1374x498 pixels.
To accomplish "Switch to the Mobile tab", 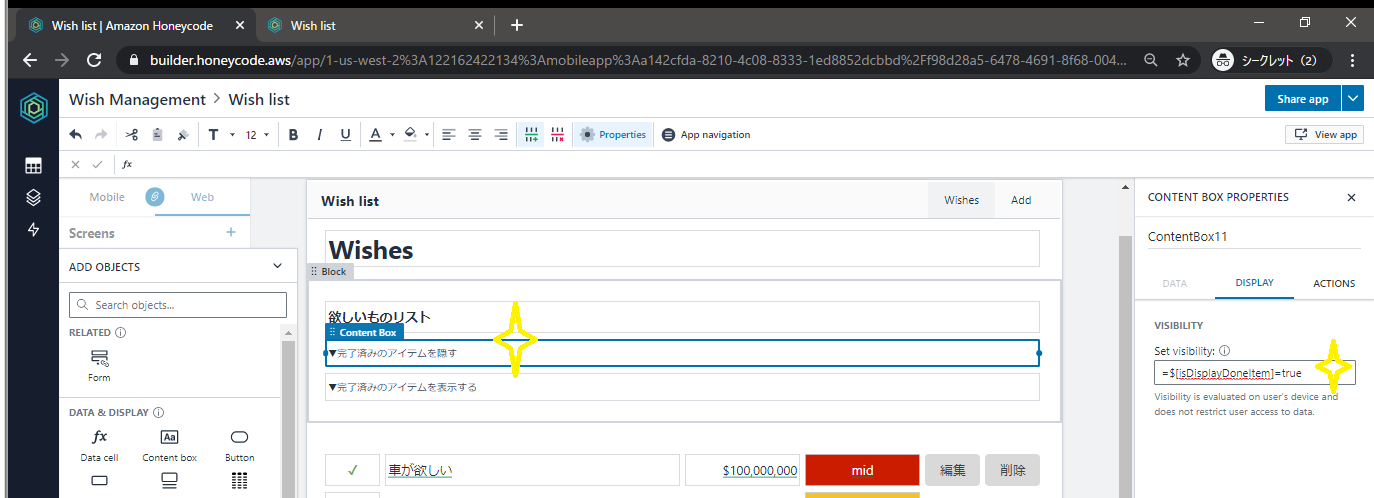I will coord(107,197).
